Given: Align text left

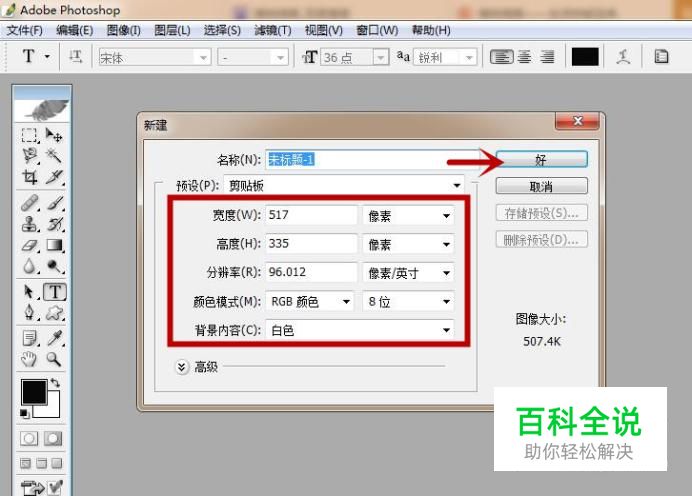Looking at the screenshot, I should [x=502, y=57].
